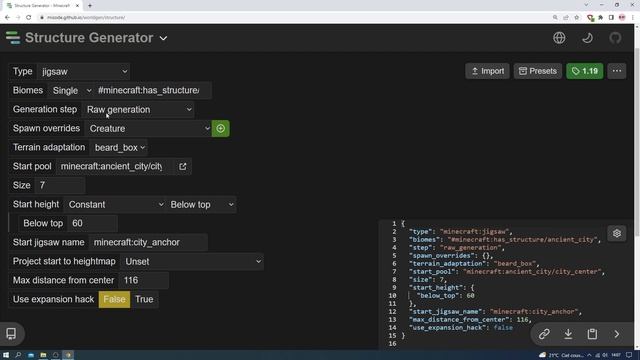Expand Structure Generator title chevron
The height and width of the screenshot is (360, 640).
163,38
